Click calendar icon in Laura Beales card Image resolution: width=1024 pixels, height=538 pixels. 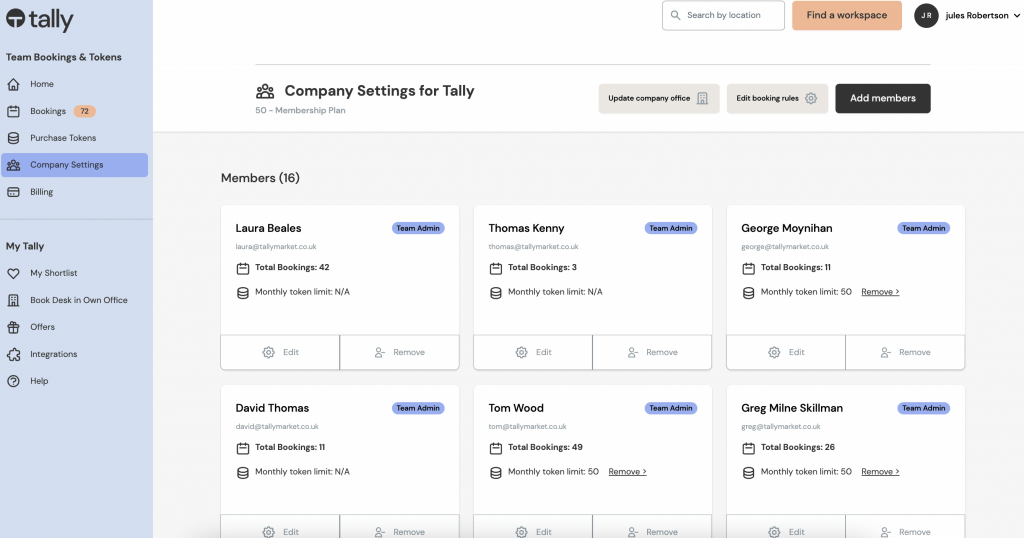[242, 268]
